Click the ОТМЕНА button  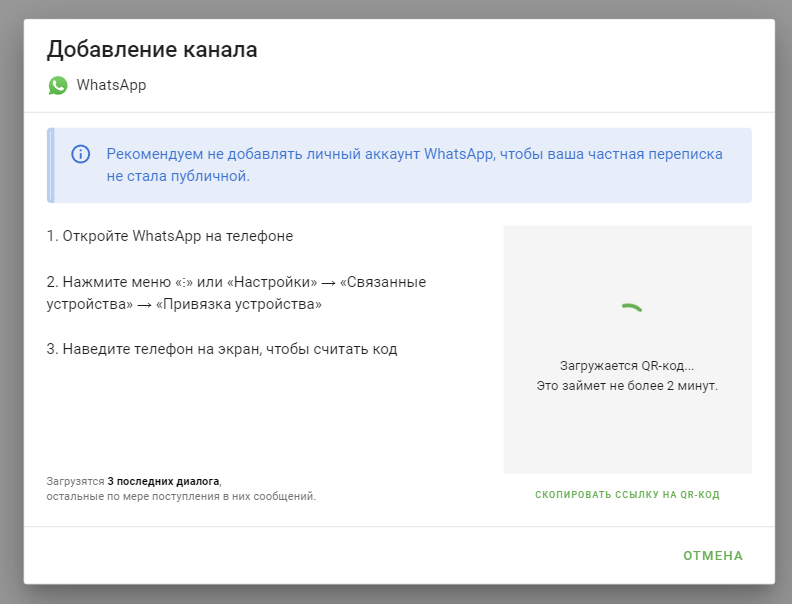713,556
